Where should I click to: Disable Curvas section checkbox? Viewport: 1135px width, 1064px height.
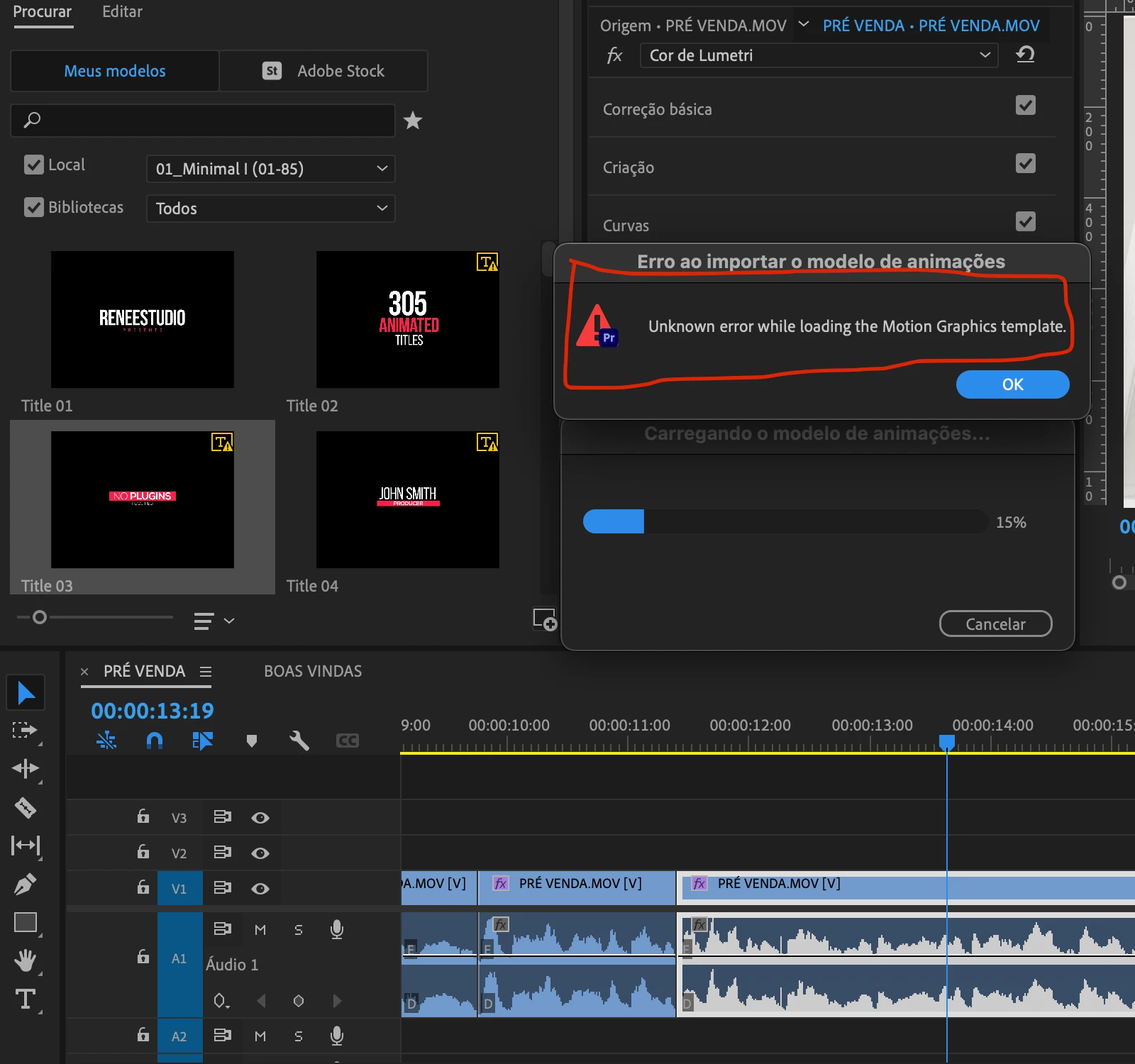click(x=1026, y=222)
